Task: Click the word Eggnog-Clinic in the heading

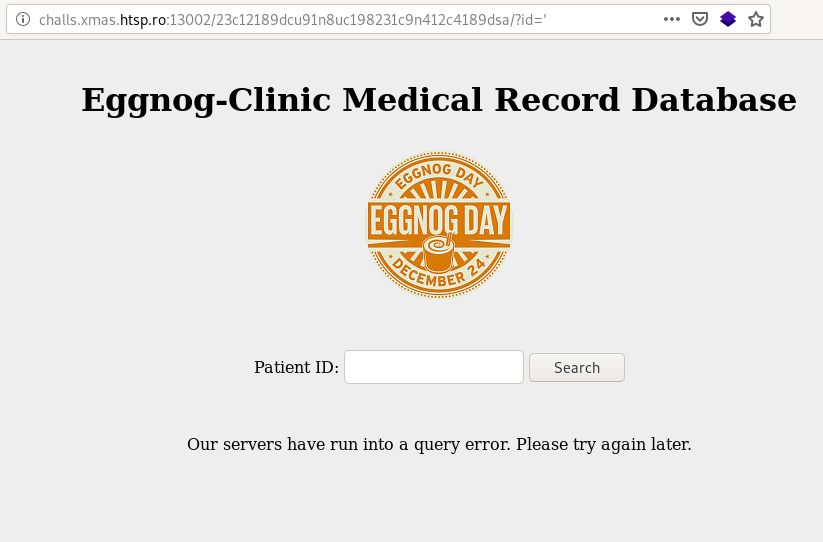Action: 206,100
